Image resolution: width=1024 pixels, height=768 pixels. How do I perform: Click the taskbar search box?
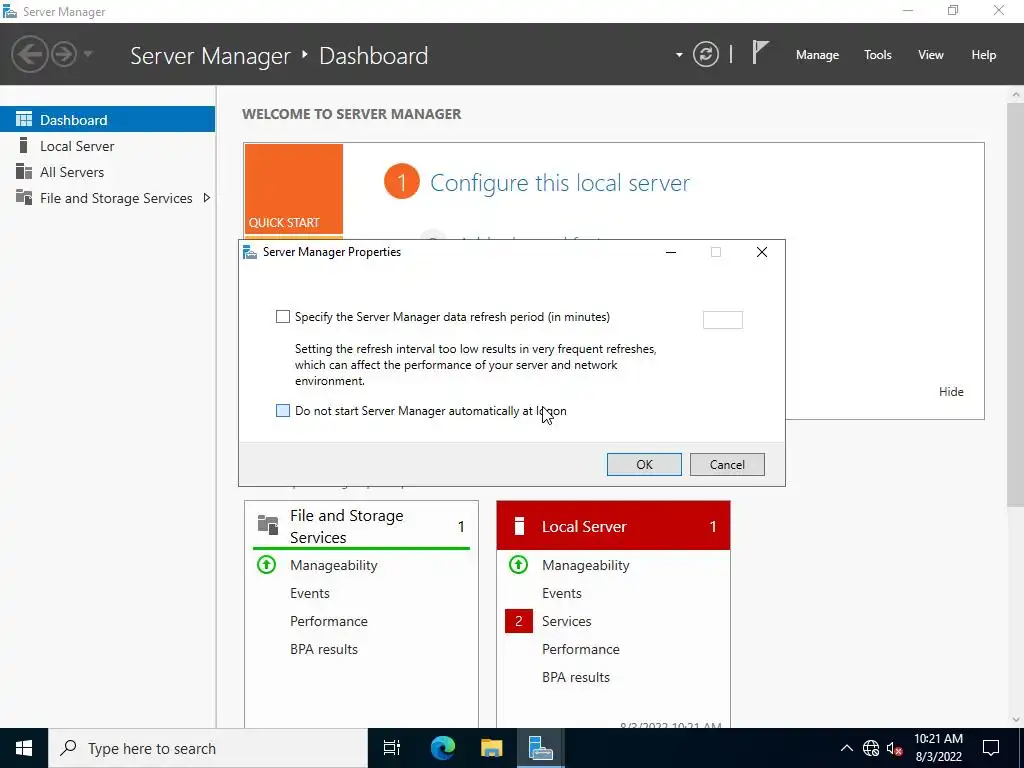(x=208, y=748)
